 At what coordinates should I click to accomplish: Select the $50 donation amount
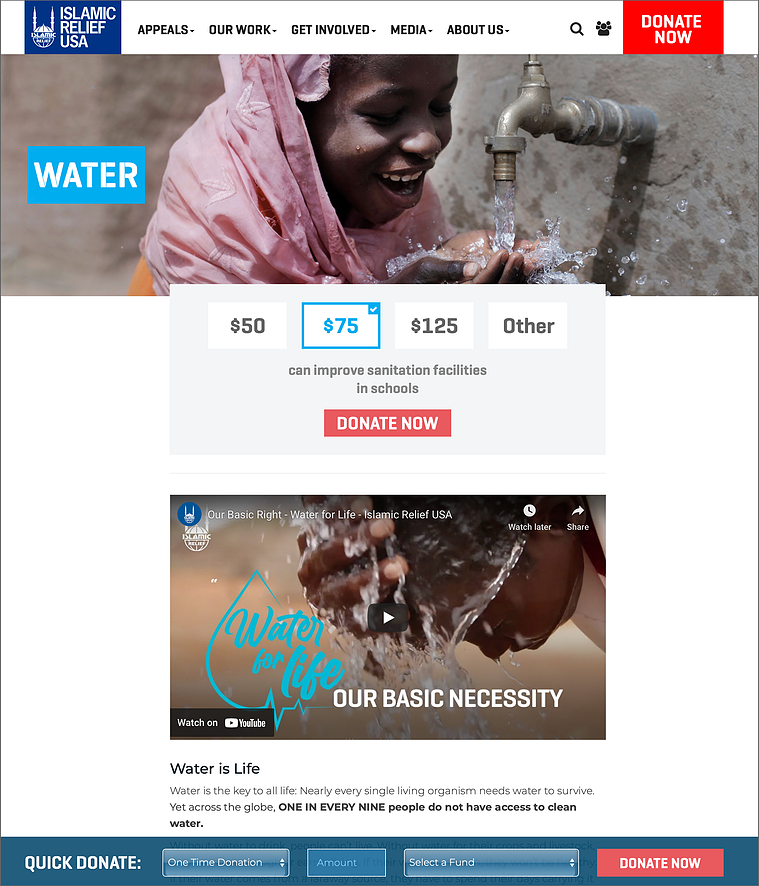click(x=248, y=325)
